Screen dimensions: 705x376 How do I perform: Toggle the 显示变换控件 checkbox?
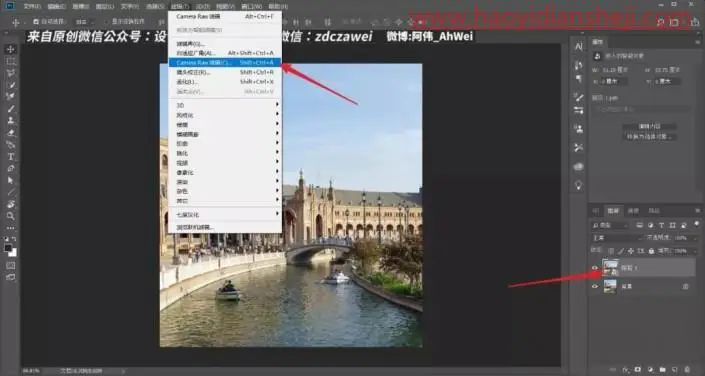(106, 22)
